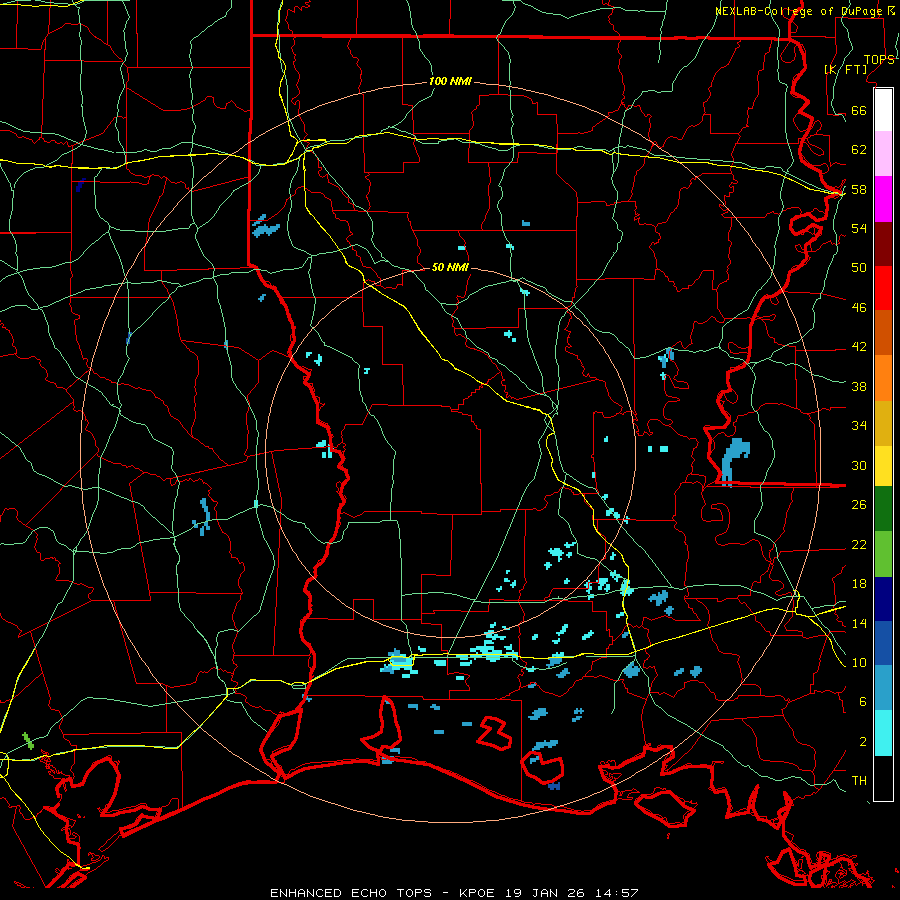Select the bright red legend swatch
900x900 pixels.
(883, 288)
